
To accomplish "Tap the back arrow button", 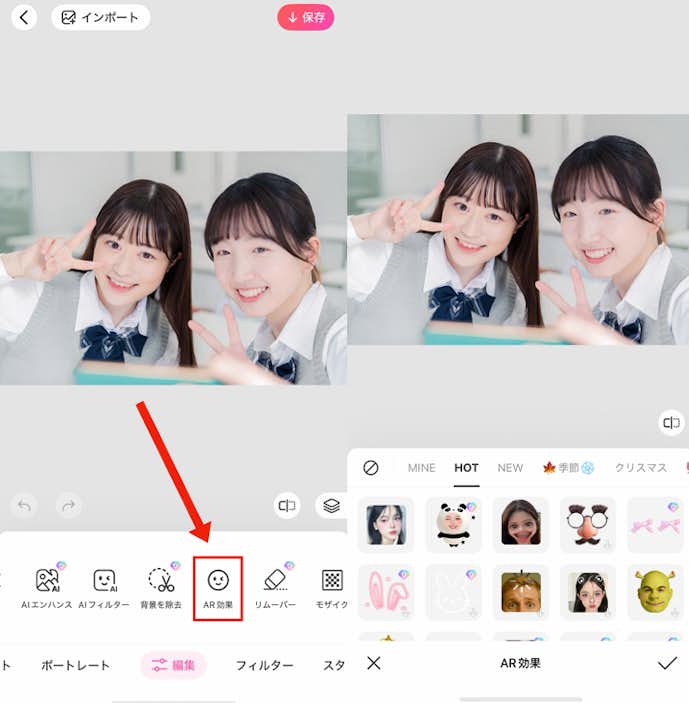I will [24, 18].
